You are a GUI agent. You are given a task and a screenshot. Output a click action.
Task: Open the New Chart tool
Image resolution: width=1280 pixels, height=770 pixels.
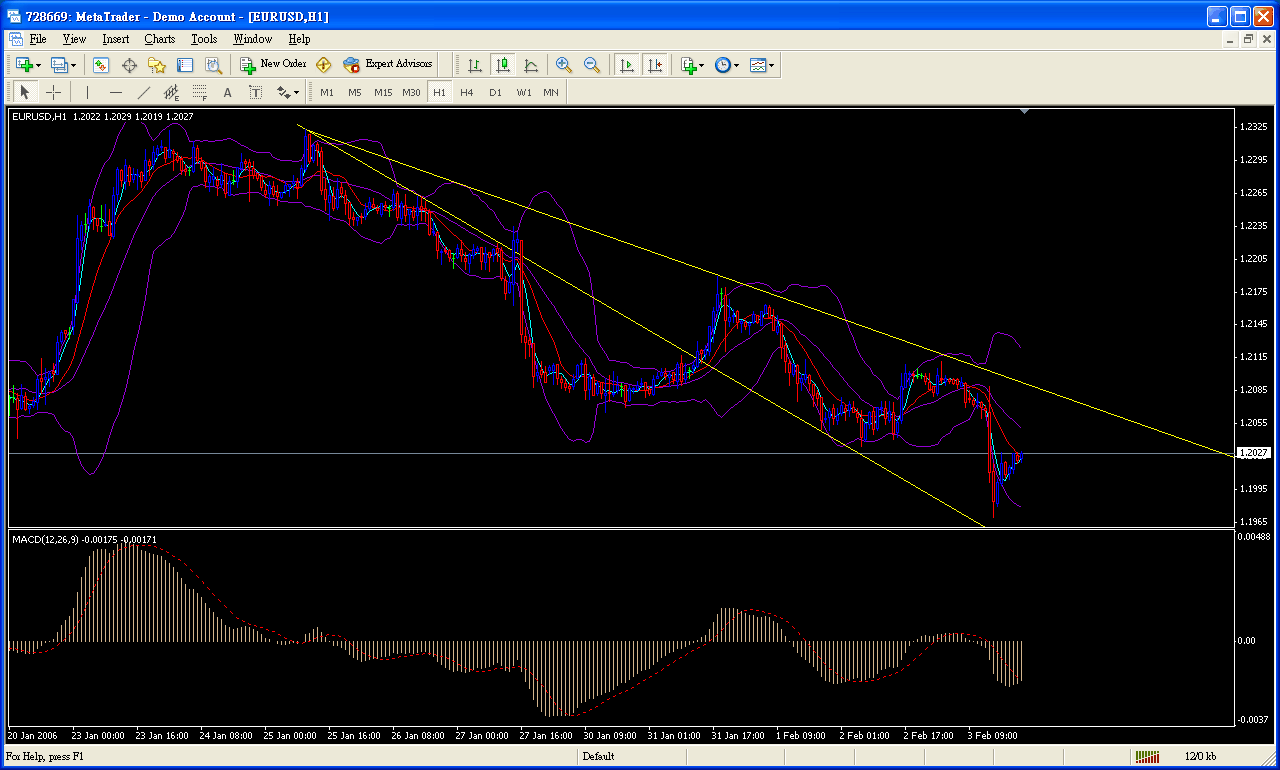pyautogui.click(x=24, y=65)
